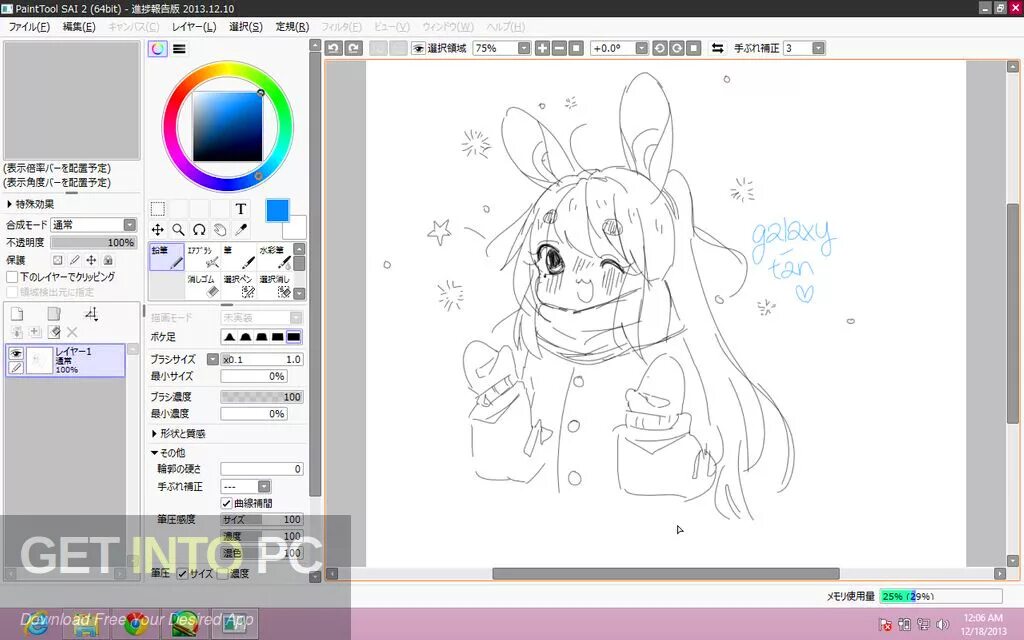Image resolution: width=1024 pixels, height=640 pixels.
Task: Reset zoom with the square button
Action: click(x=576, y=48)
